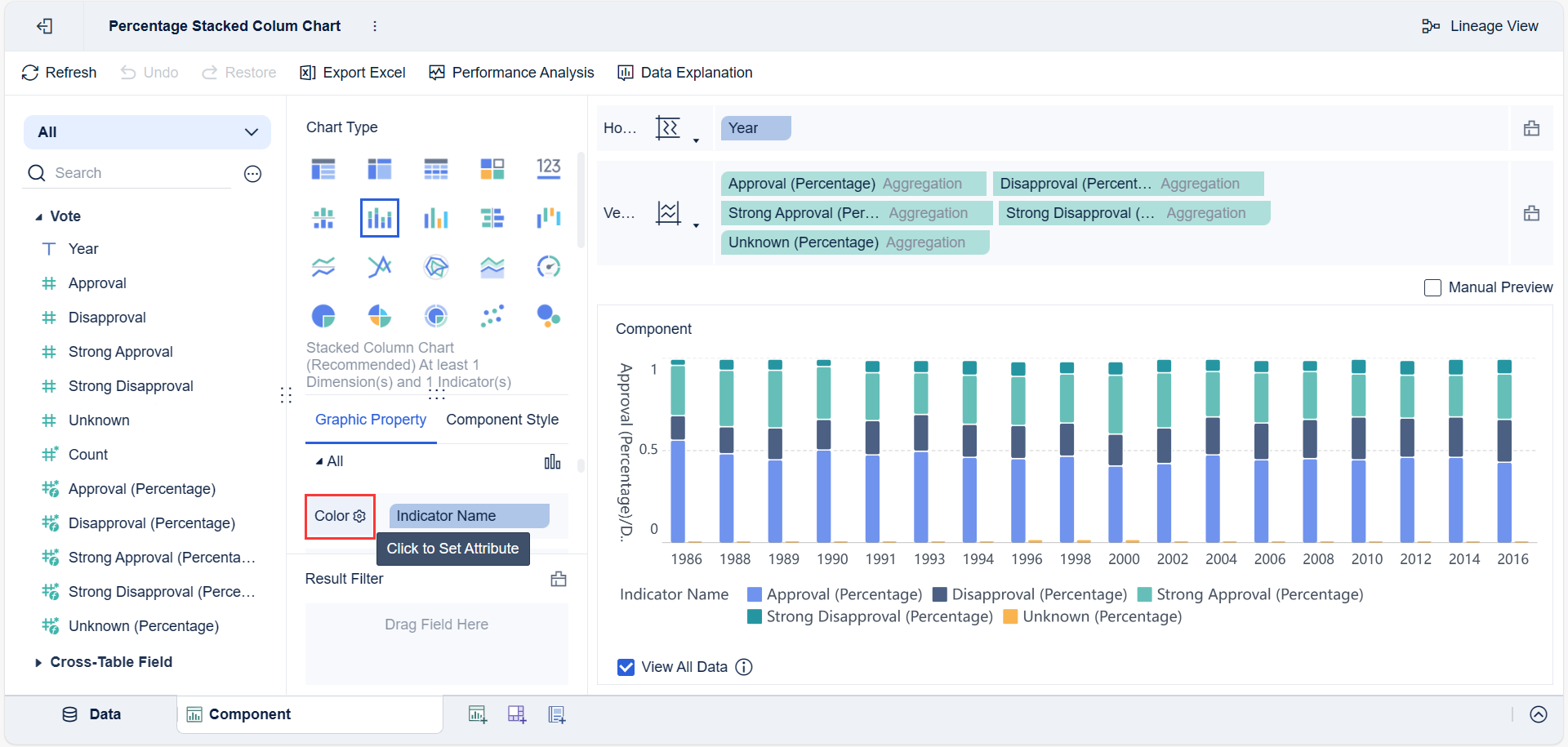This screenshot has height=747, width=1568.
Task: Enable the Manual Preview checkbox
Action: (1432, 287)
